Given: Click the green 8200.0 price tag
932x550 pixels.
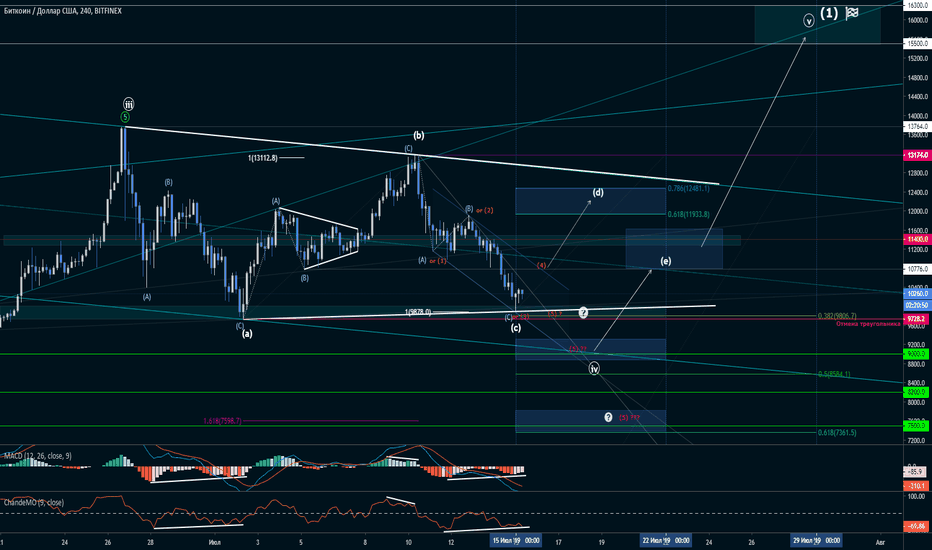Looking at the screenshot, I should coord(917,392).
